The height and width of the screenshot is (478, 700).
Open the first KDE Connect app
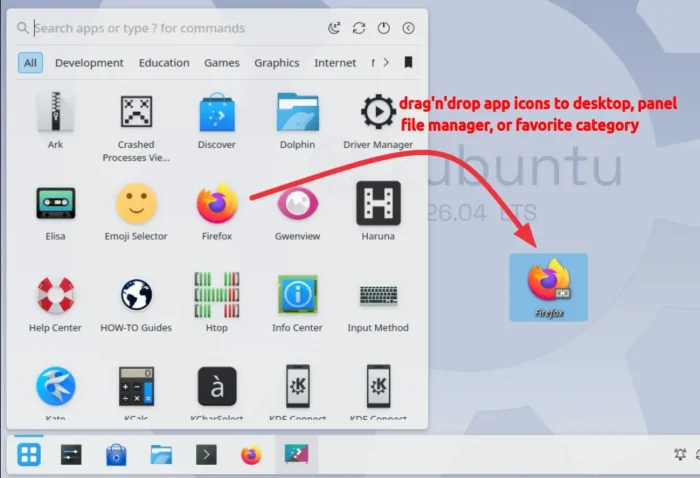[x=297, y=392]
